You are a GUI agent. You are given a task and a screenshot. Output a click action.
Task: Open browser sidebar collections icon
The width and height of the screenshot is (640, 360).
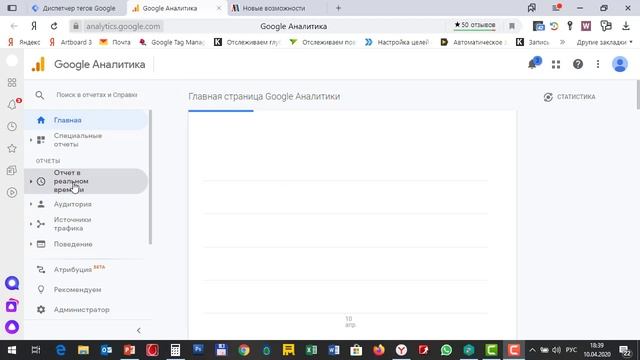12,171
